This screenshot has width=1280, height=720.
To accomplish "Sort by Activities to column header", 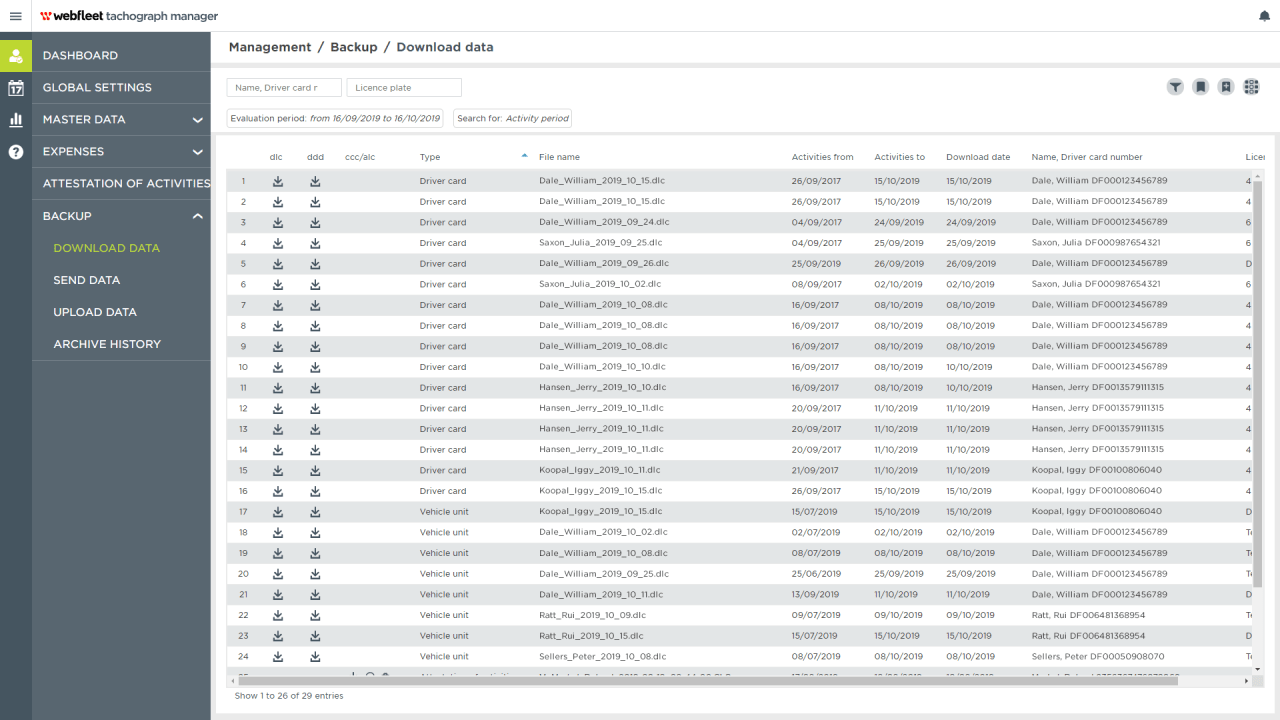I will coord(900,157).
